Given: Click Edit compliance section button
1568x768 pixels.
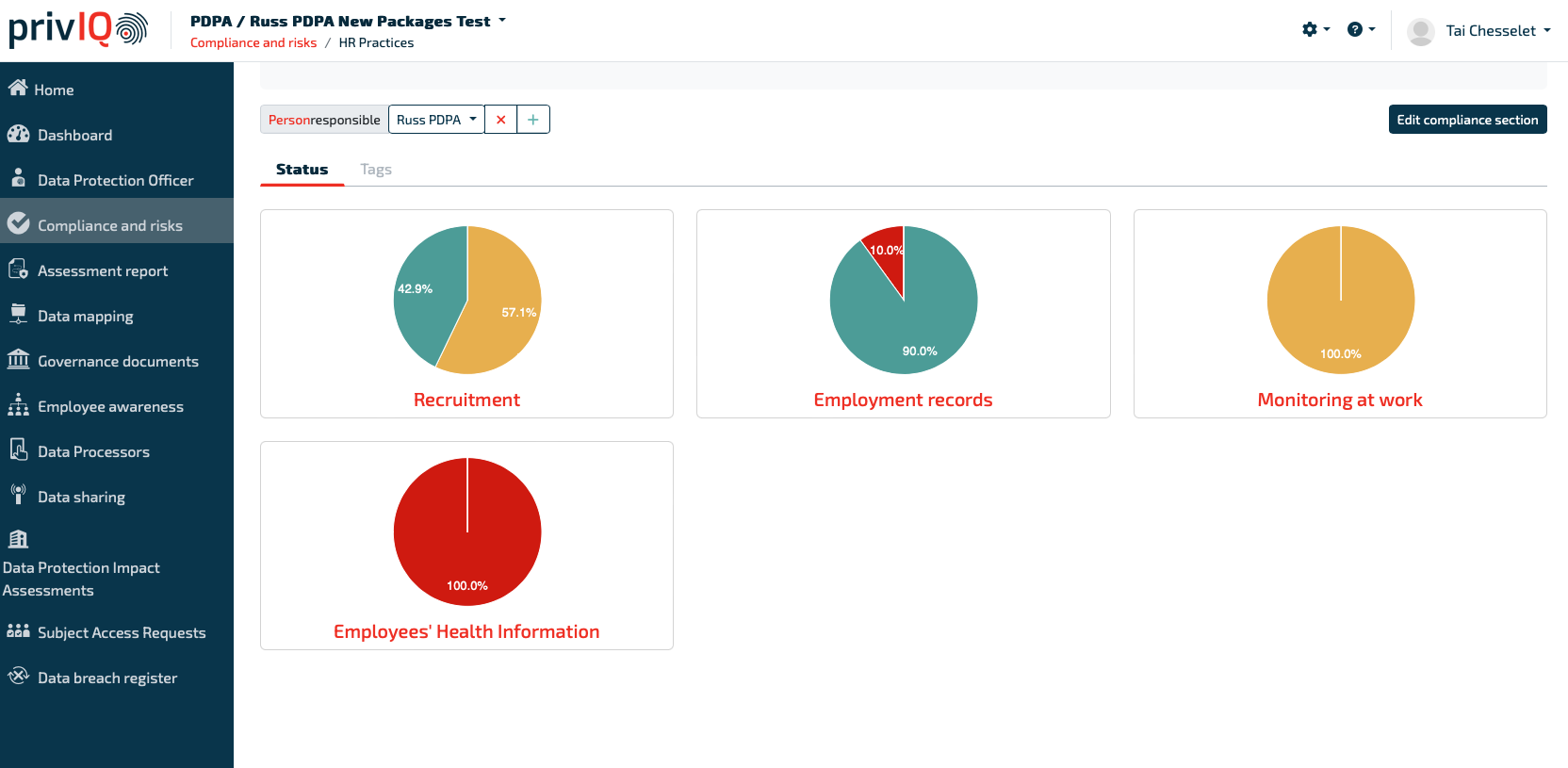Looking at the screenshot, I should 1467,120.
